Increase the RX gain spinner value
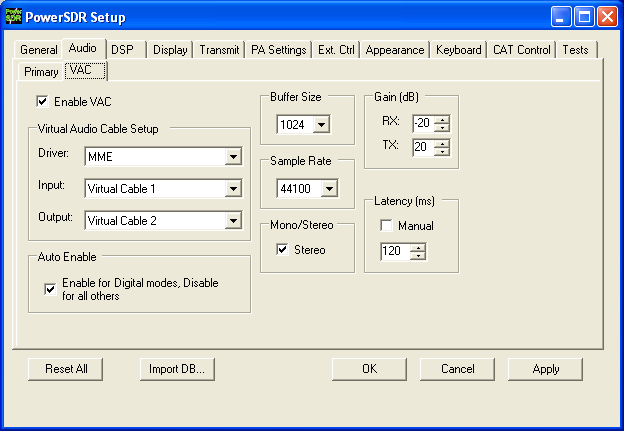 pos(442,119)
